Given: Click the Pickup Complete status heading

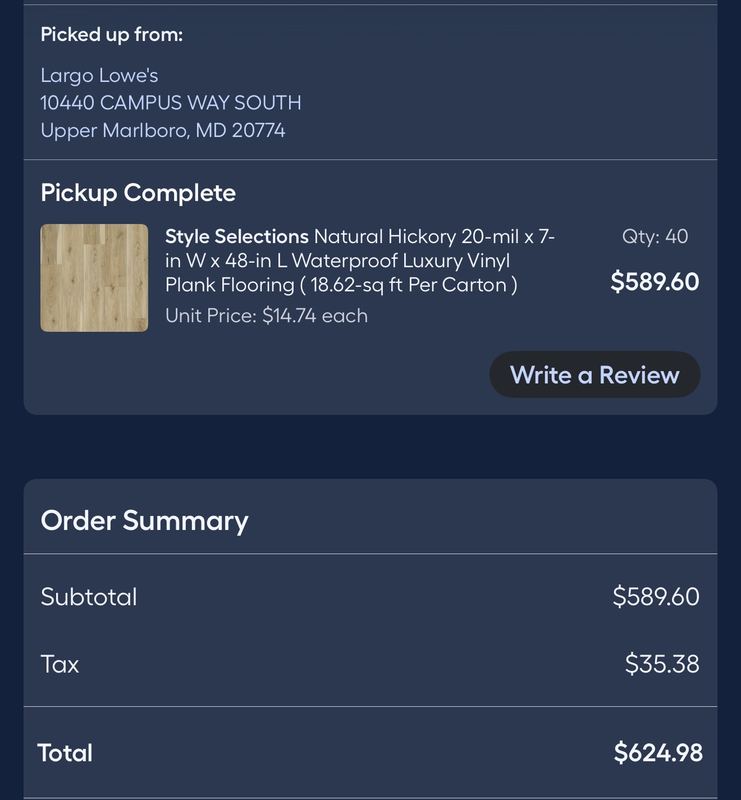Looking at the screenshot, I should tap(138, 193).
